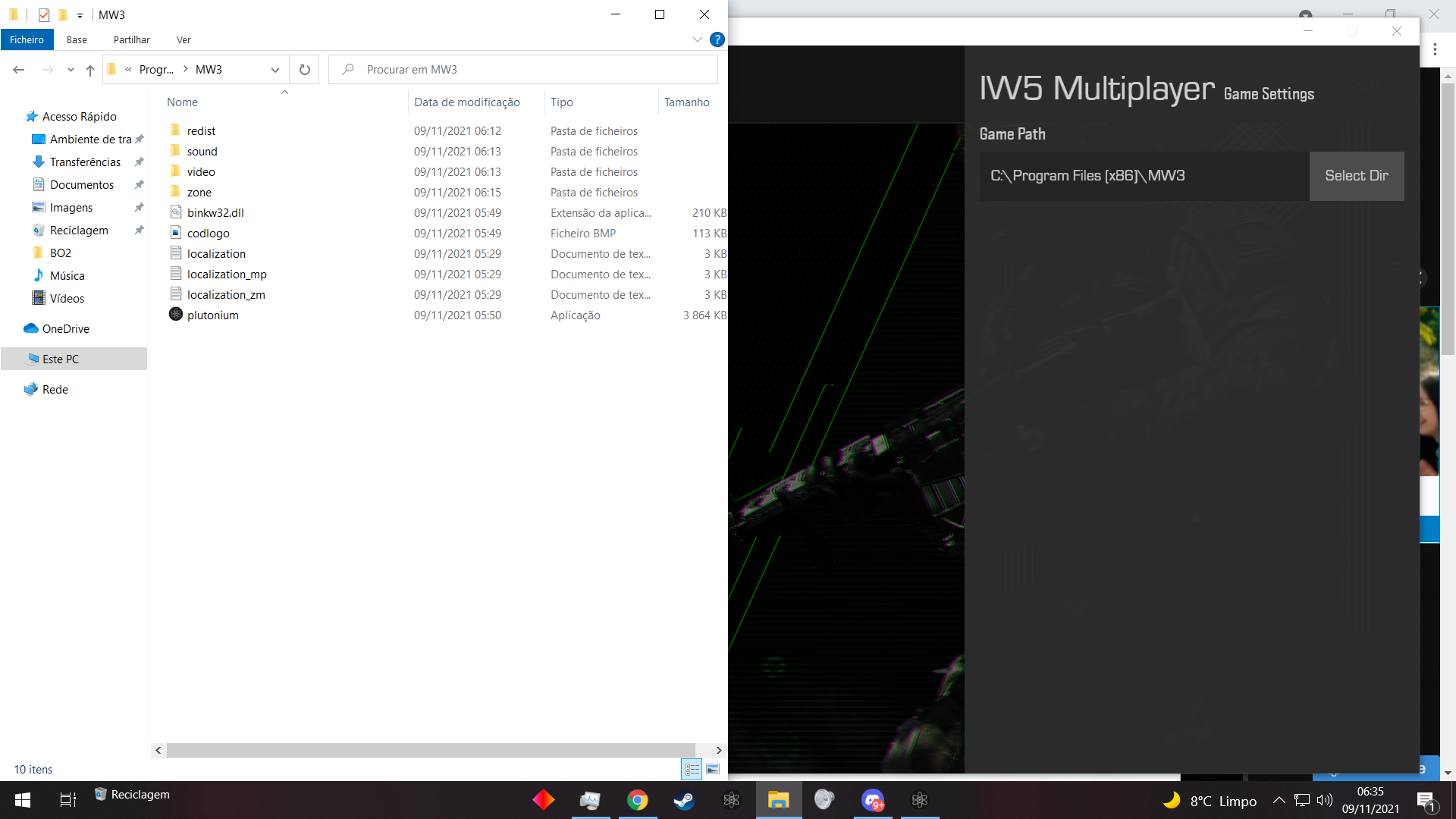Go up one folder level
The image size is (1456, 819).
point(90,69)
